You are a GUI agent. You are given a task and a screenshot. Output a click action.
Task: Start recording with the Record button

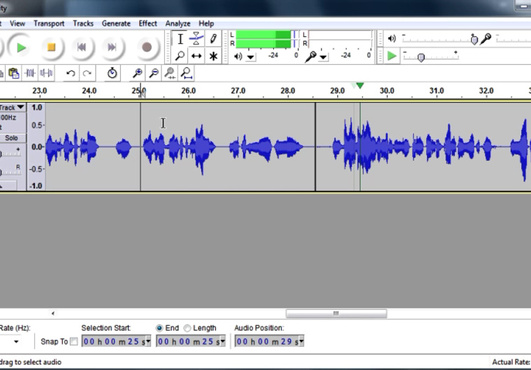coord(147,47)
